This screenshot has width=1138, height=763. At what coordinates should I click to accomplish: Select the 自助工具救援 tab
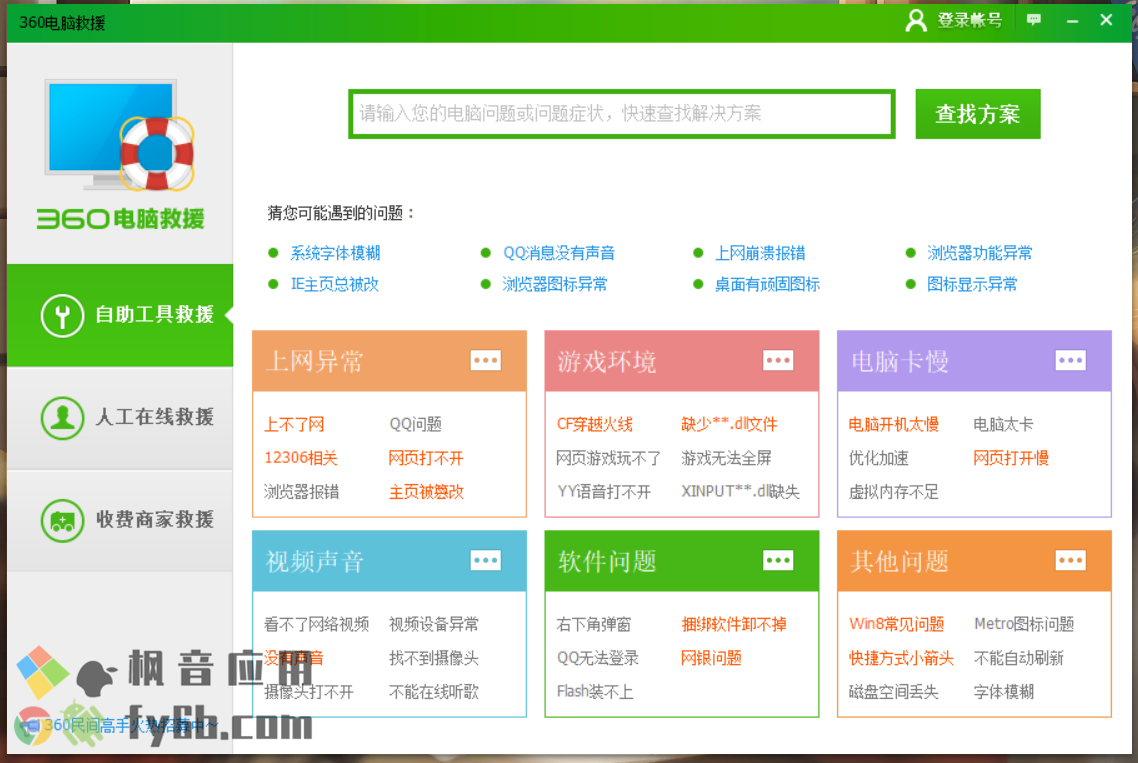click(x=120, y=315)
